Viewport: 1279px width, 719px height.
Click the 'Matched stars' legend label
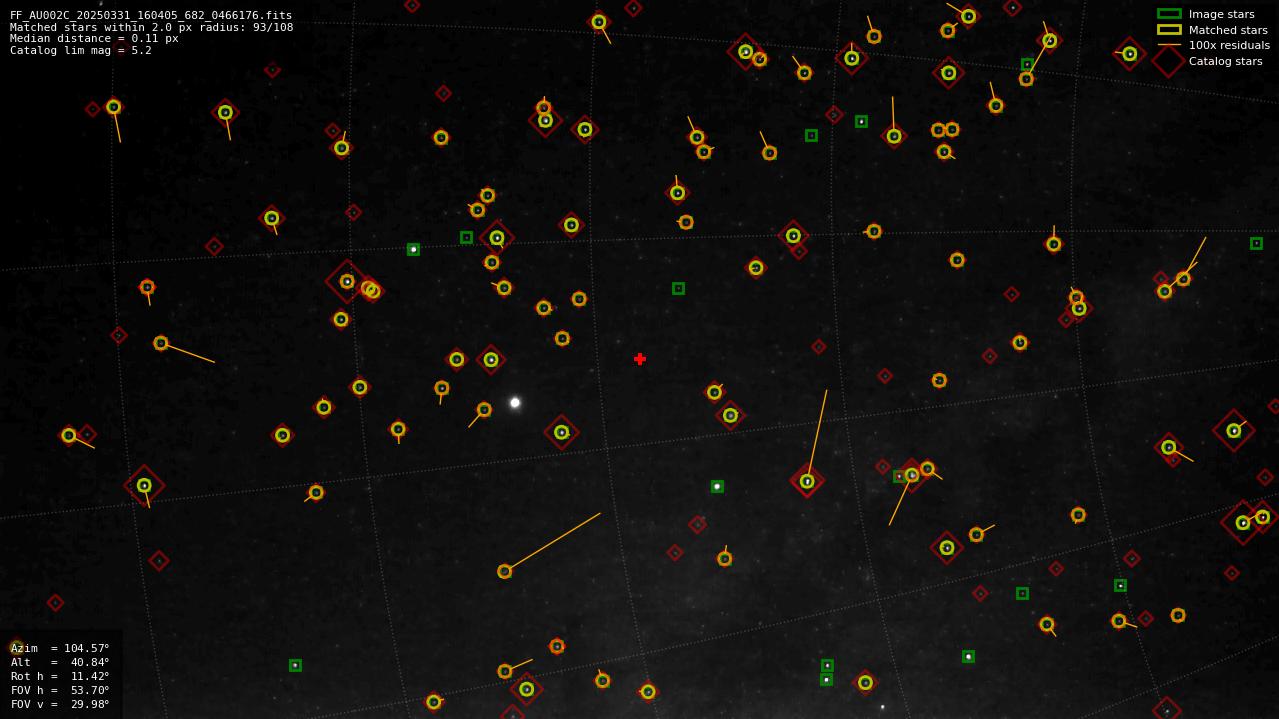(1228, 30)
